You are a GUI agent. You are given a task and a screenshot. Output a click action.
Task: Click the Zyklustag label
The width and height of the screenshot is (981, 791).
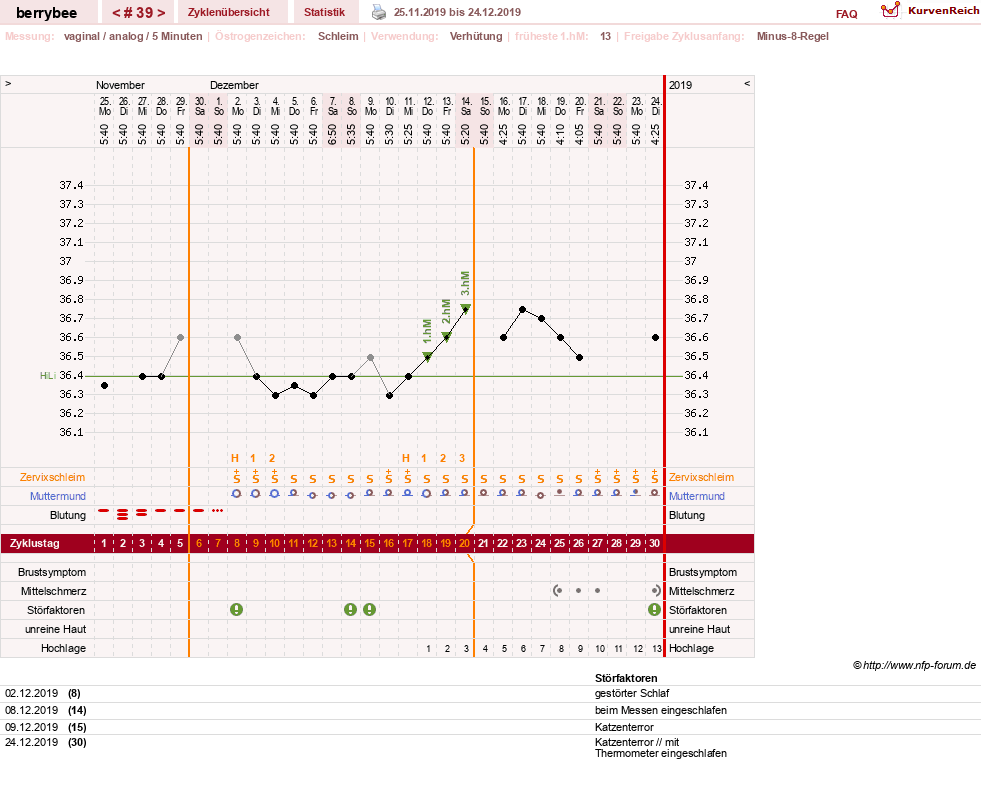tap(34, 543)
